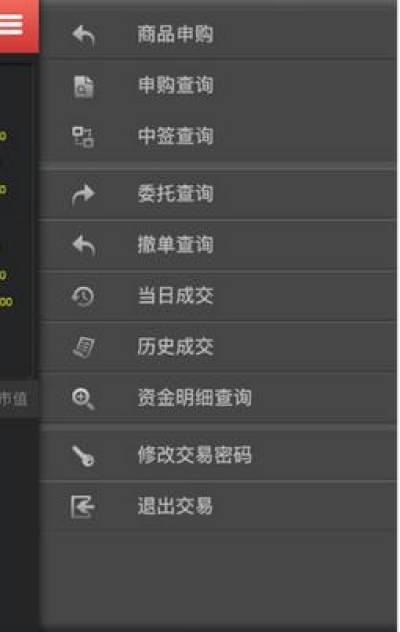This screenshot has height=632, width=400.
Task: View 历史成交 records
Action: (x=219, y=347)
